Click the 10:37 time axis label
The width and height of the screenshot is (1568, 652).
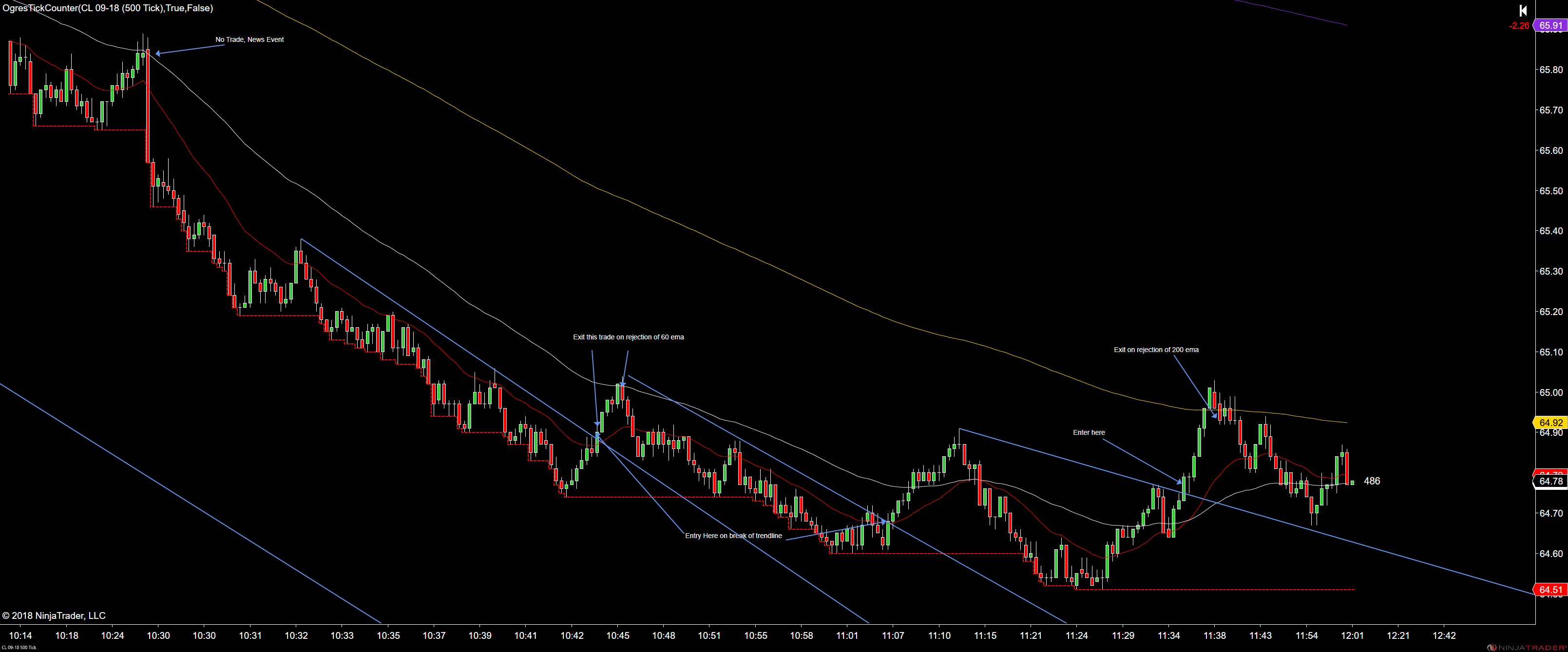click(x=434, y=635)
